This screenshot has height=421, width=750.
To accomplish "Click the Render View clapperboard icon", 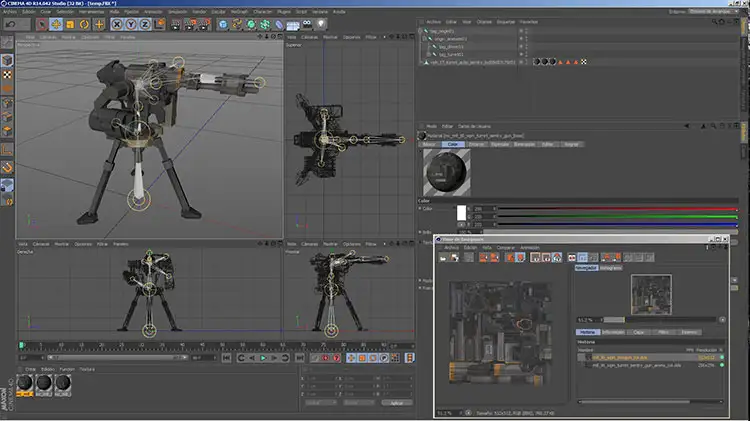I will tap(176, 24).
